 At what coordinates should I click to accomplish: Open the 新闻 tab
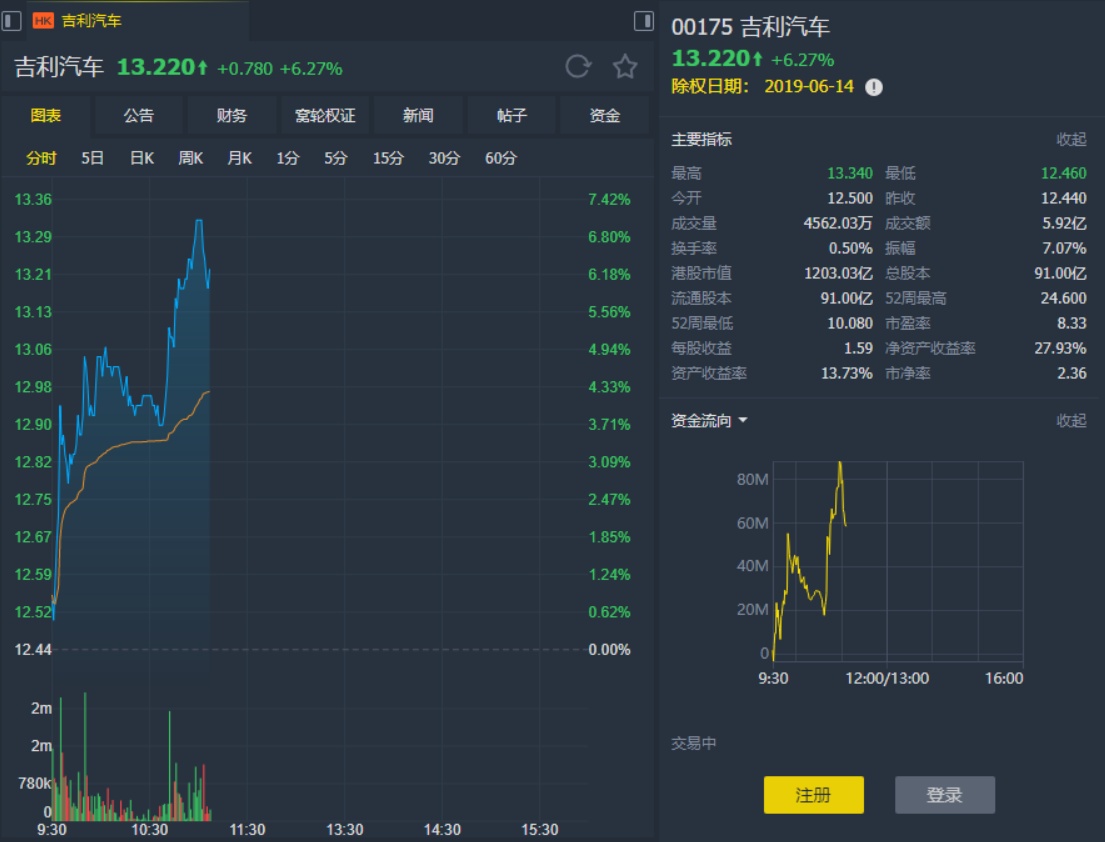coord(418,116)
